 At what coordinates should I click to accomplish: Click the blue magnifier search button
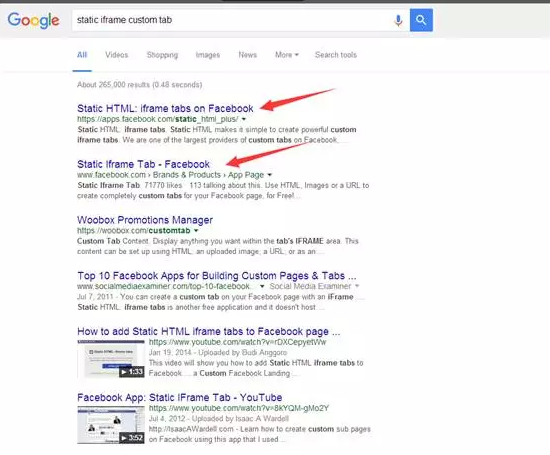pos(421,20)
